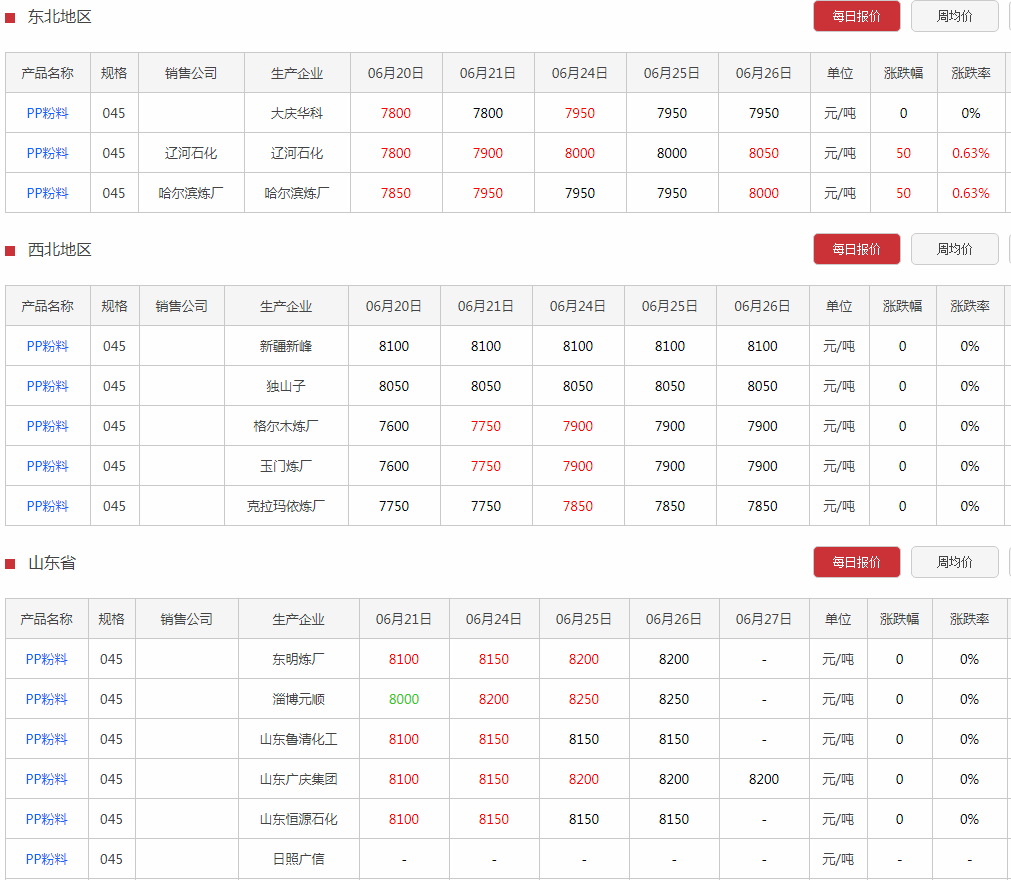This screenshot has height=880, width=1011.
Task: Click 辽河石化 in the 生产企业 column
Action: pyautogui.click(x=297, y=153)
